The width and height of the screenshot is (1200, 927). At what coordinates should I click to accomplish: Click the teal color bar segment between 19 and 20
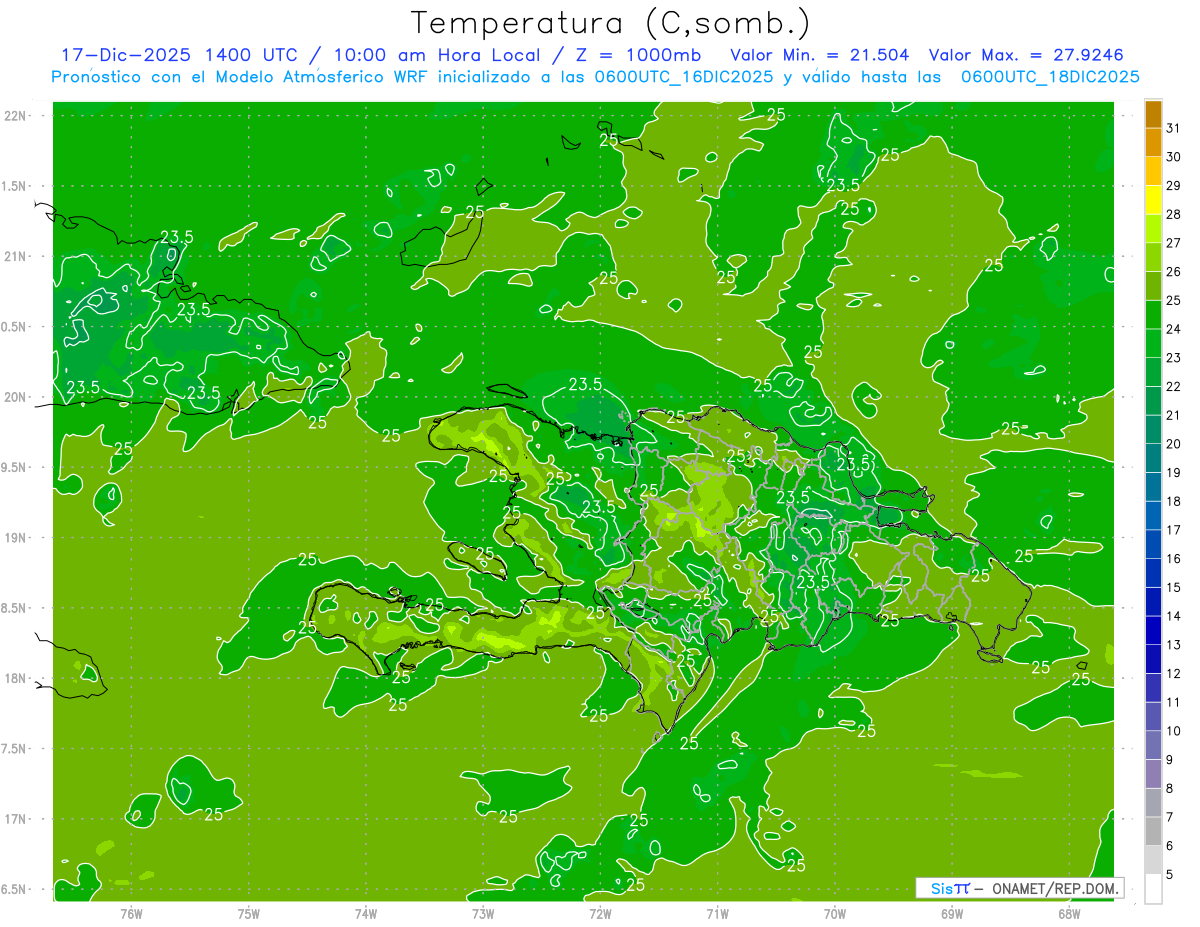[x=1153, y=459]
